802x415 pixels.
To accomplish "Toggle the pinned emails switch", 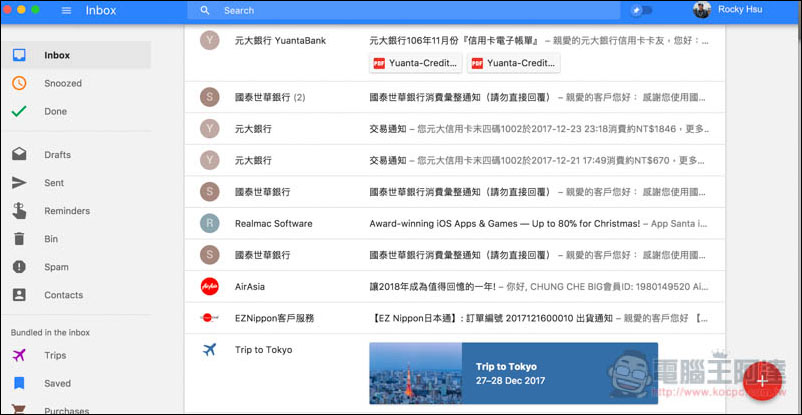I will coord(641,10).
